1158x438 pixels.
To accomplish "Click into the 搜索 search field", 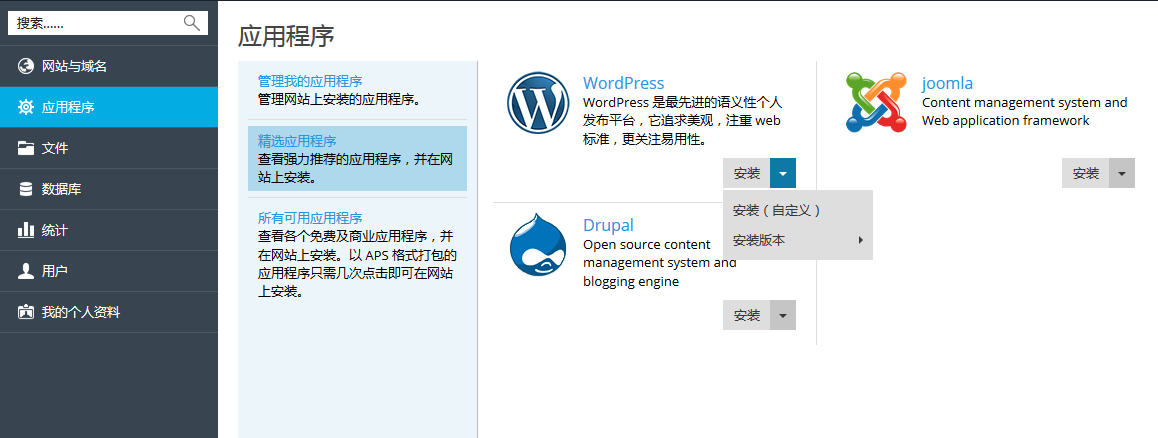I will pyautogui.click(x=95, y=23).
